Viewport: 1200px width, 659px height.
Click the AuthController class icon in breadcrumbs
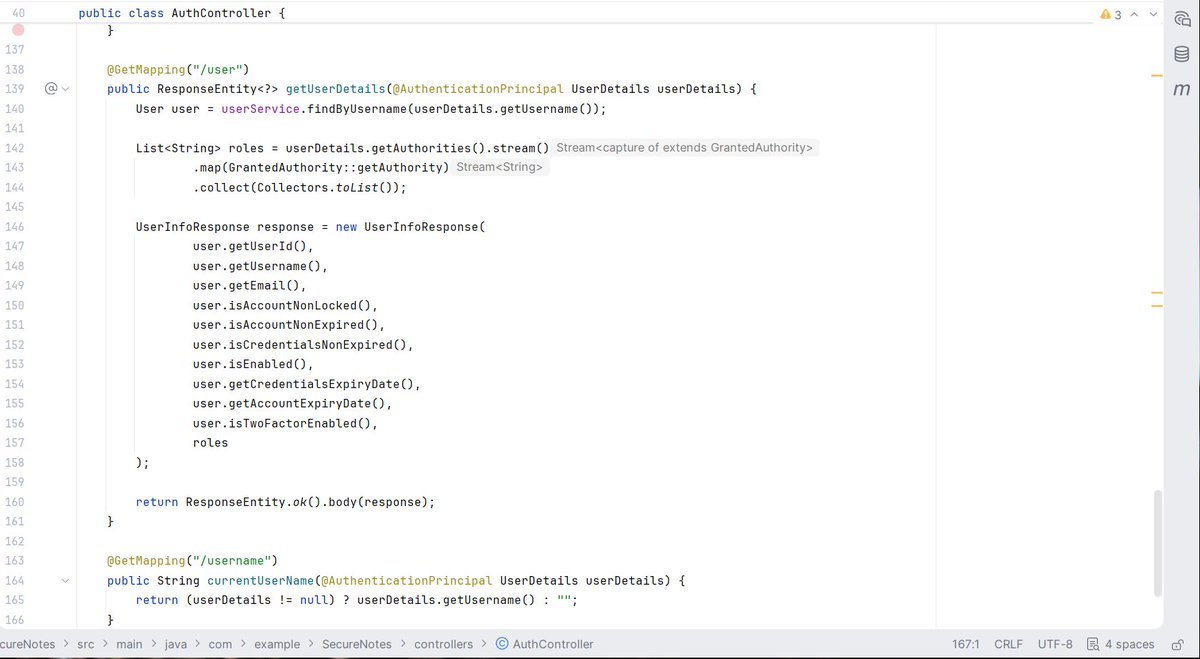502,644
